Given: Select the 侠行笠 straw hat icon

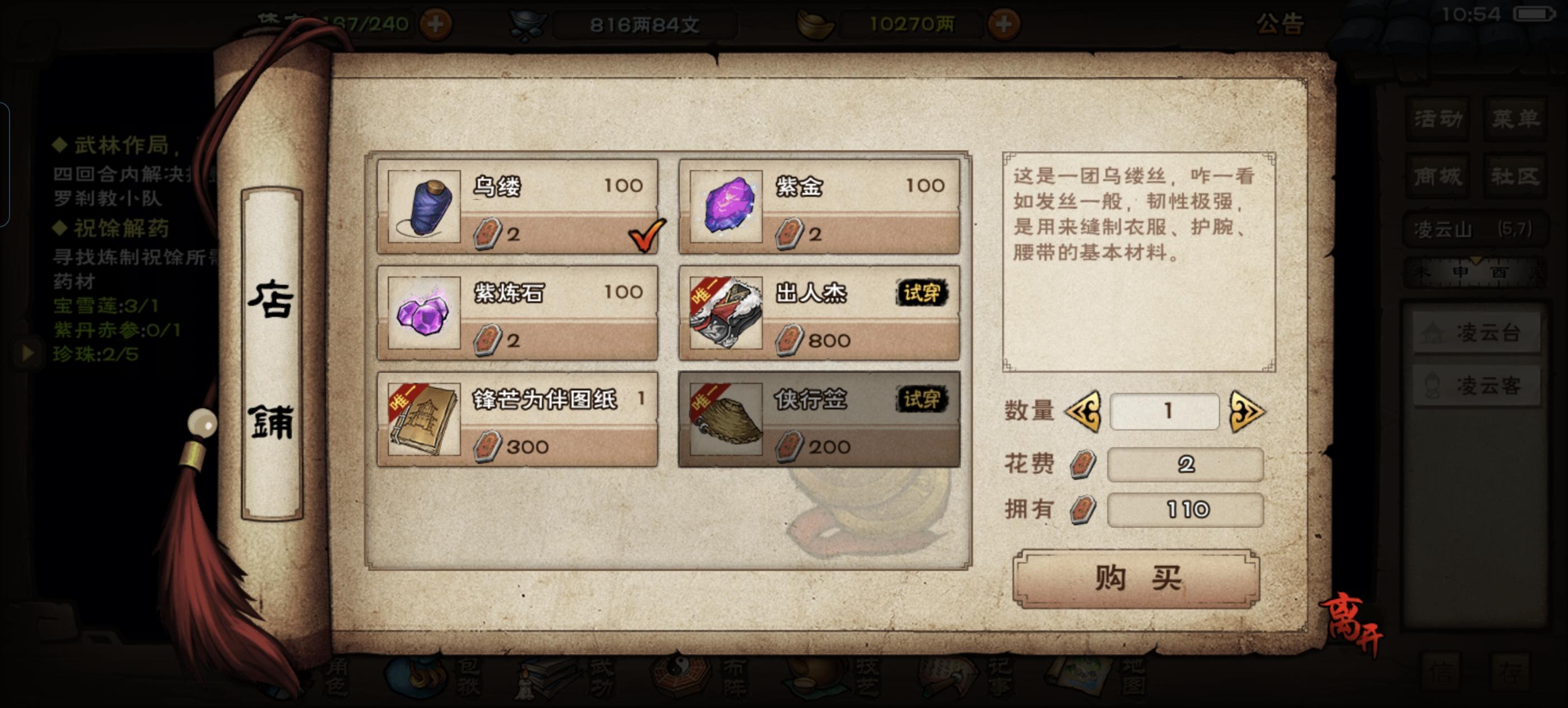Looking at the screenshot, I should click(x=726, y=420).
